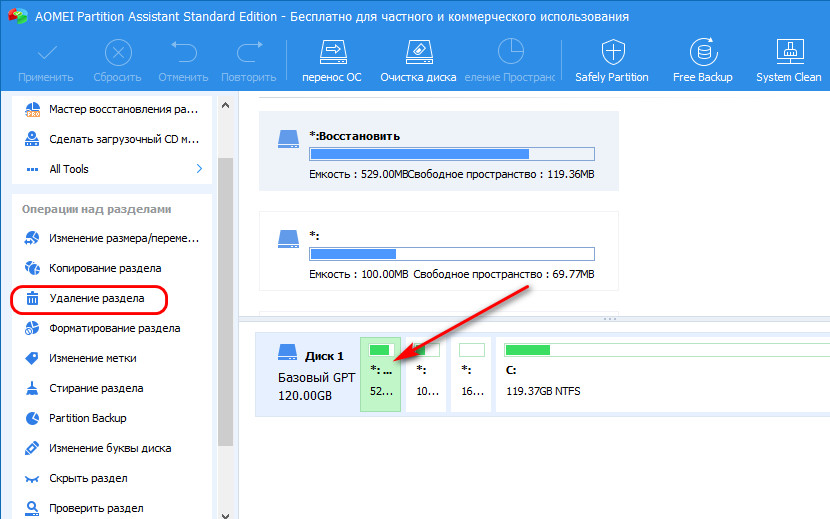Click Удаление раздела trash icon
The height and width of the screenshot is (519, 830).
[x=32, y=298]
